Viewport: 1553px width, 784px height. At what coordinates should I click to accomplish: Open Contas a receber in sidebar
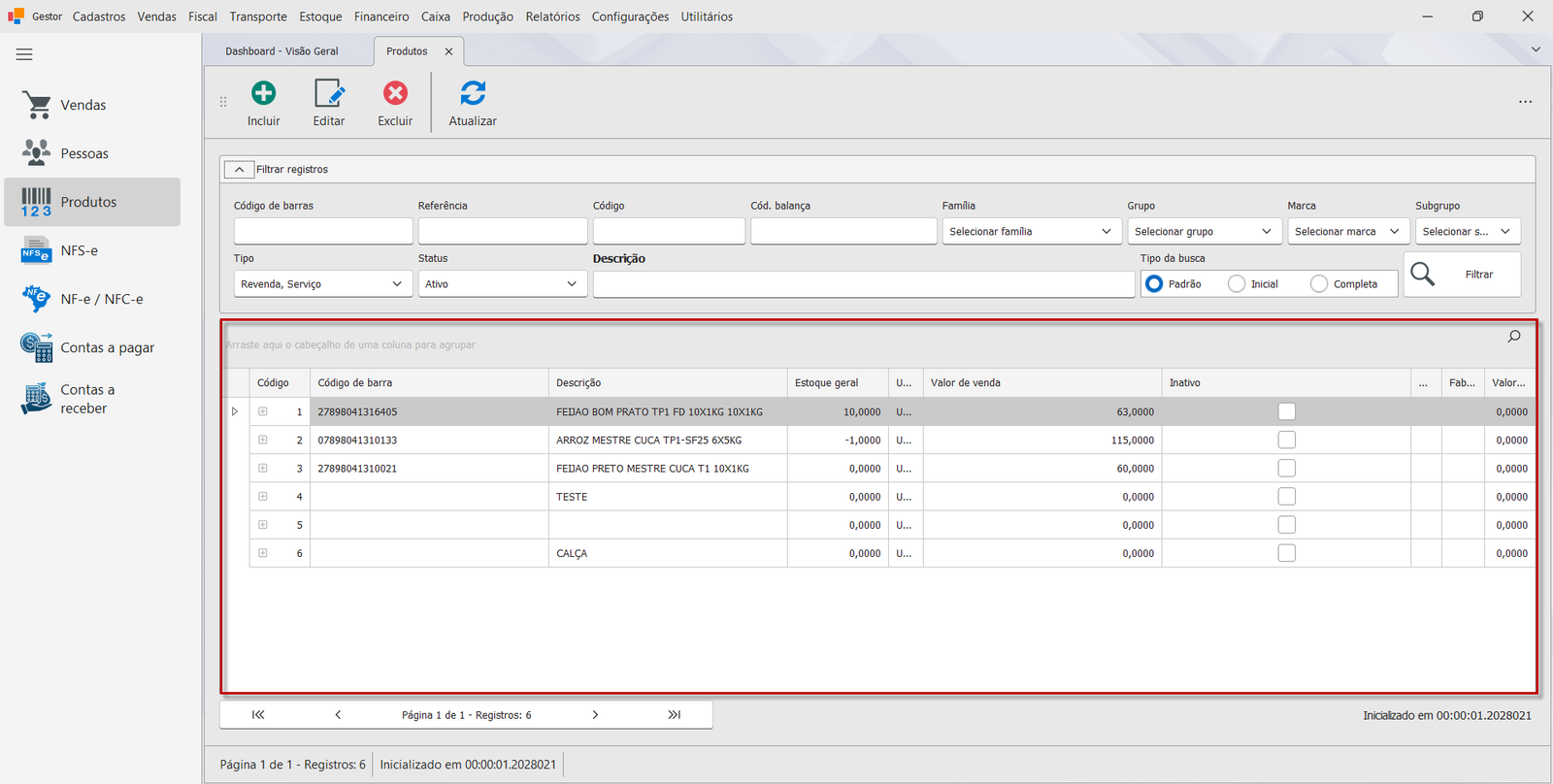coord(92,399)
